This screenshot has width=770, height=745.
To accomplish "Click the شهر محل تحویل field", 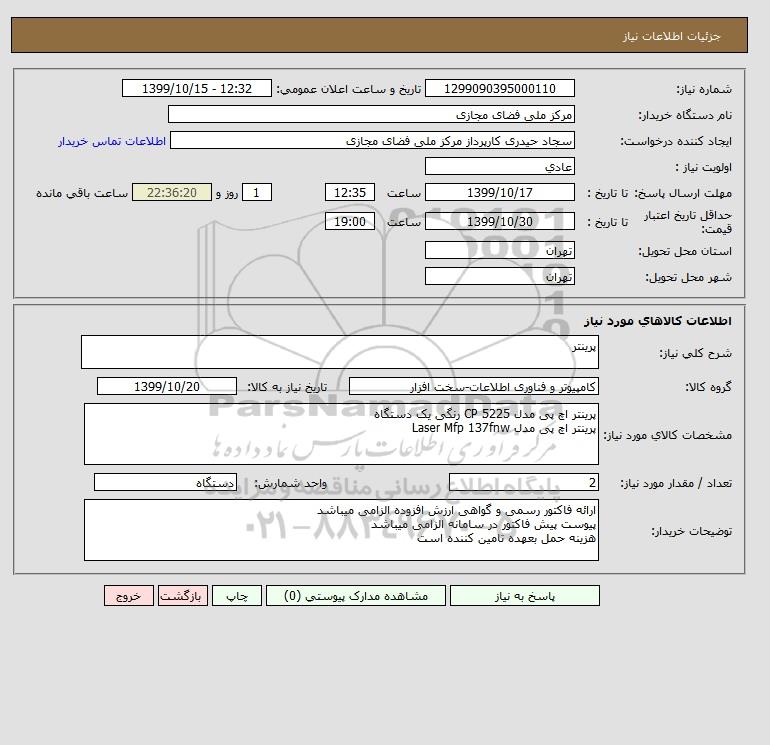I will [499, 276].
